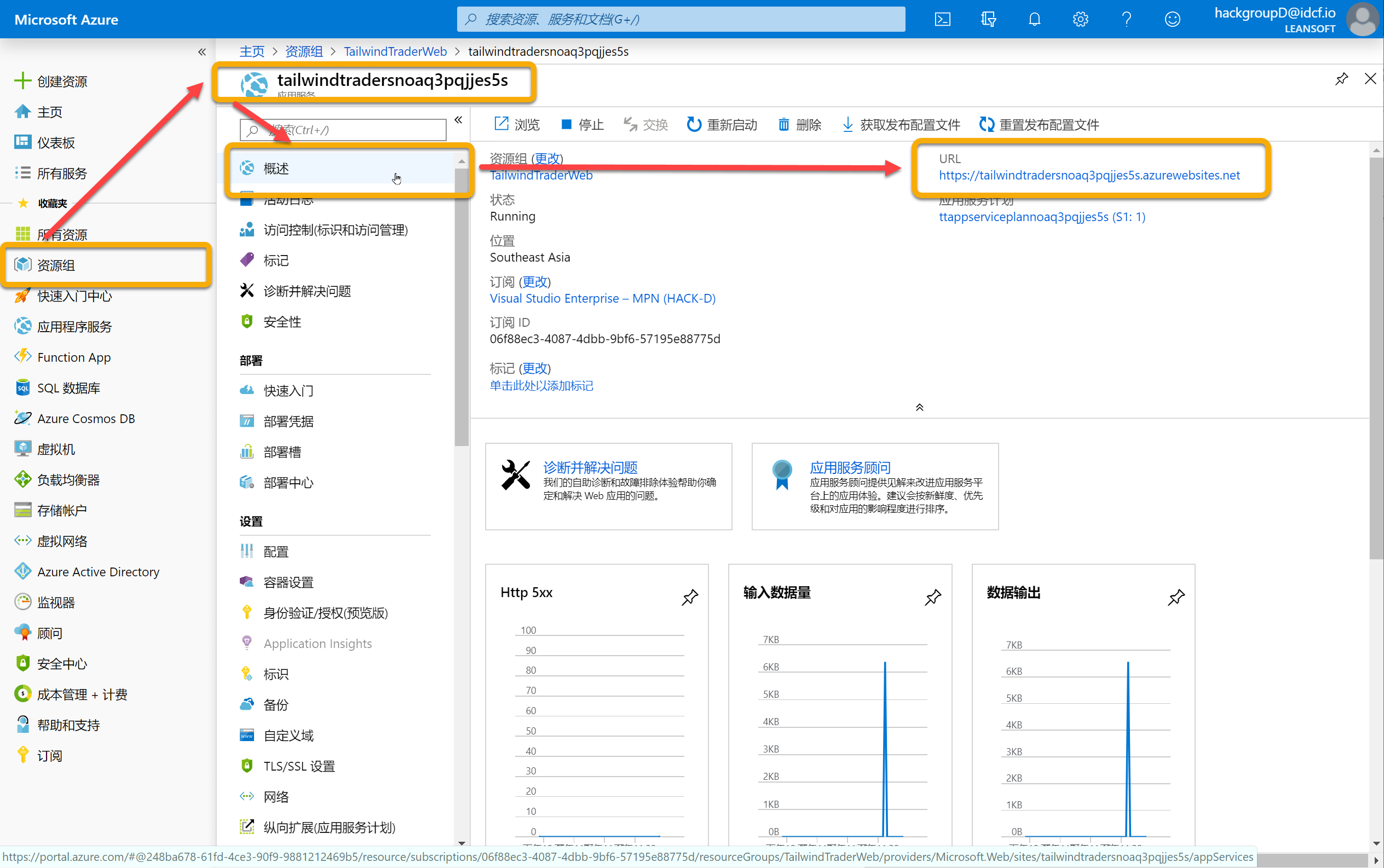Select 概述 in the resource menu
Viewport: 1384px width, 868px height.
pyautogui.click(x=347, y=168)
